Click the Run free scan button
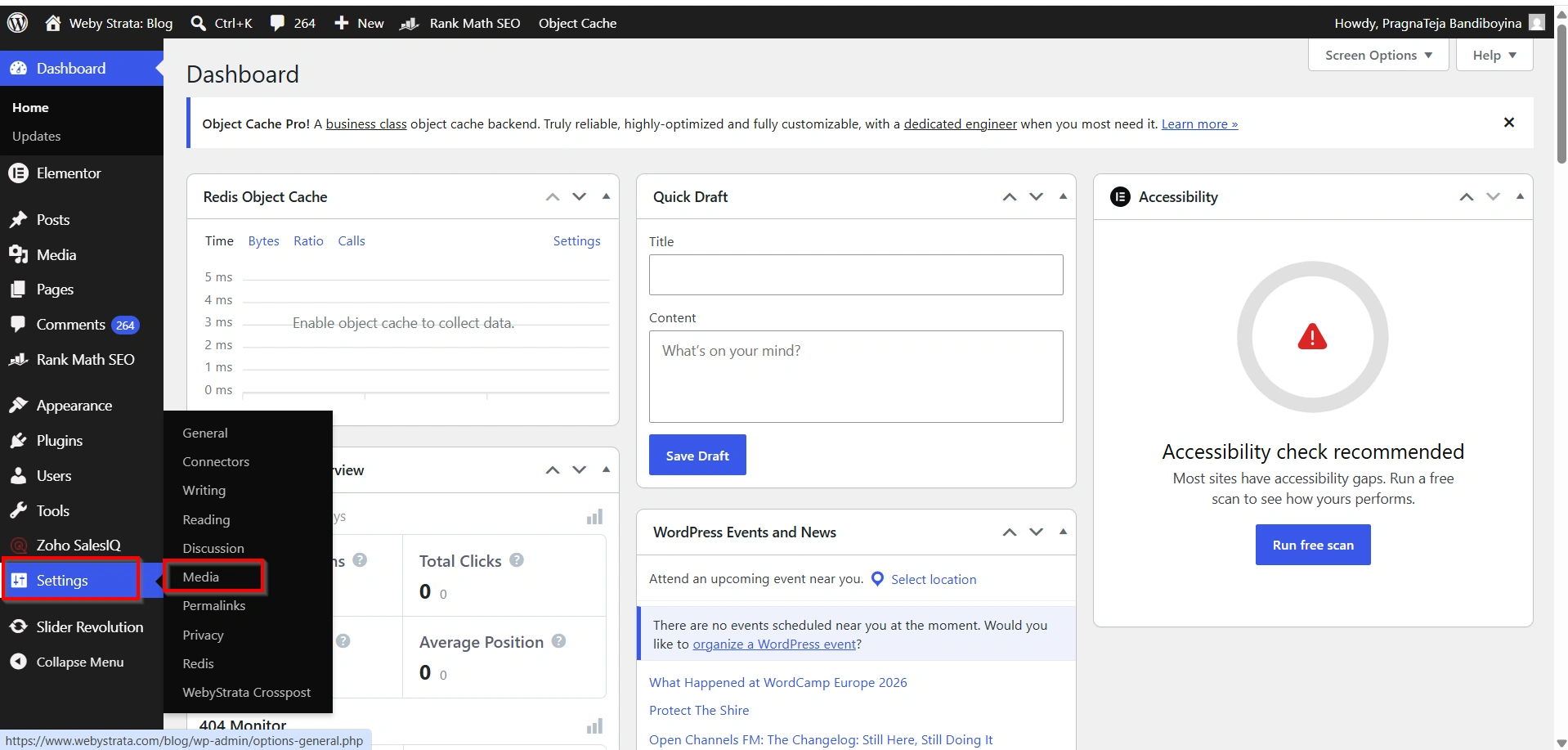Viewport: 1568px width, 750px height. [1313, 545]
